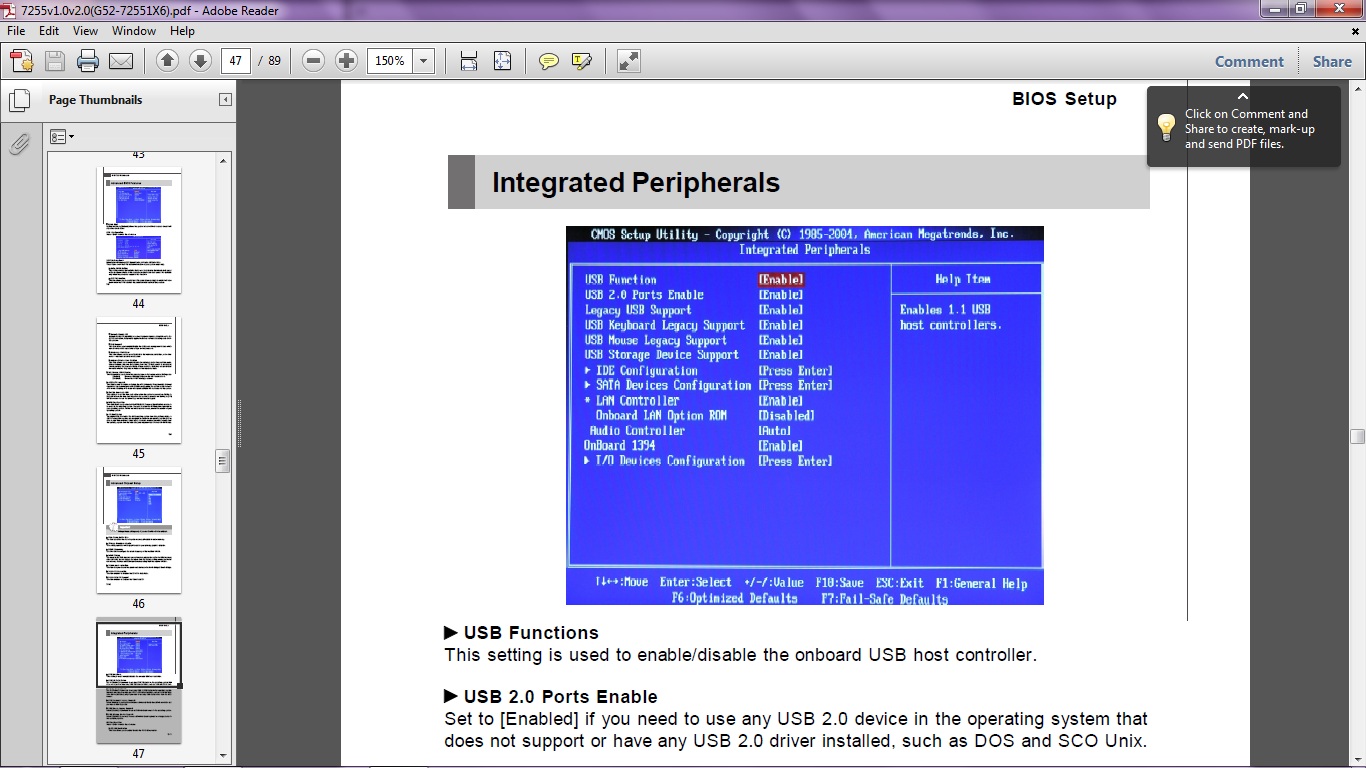
Task: Click the Create PDF online icon
Action: pyautogui.click(x=22, y=61)
